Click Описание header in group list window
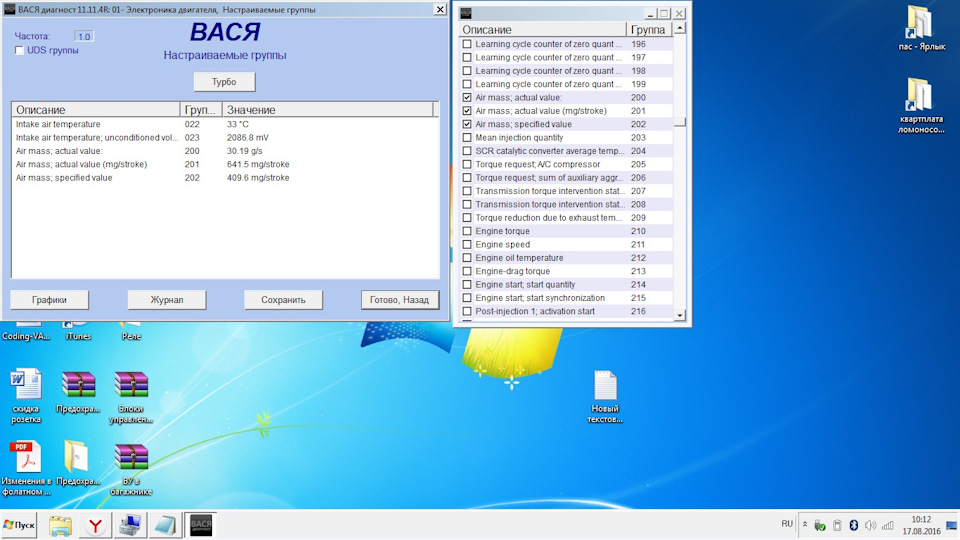The image size is (960, 540). coord(542,29)
